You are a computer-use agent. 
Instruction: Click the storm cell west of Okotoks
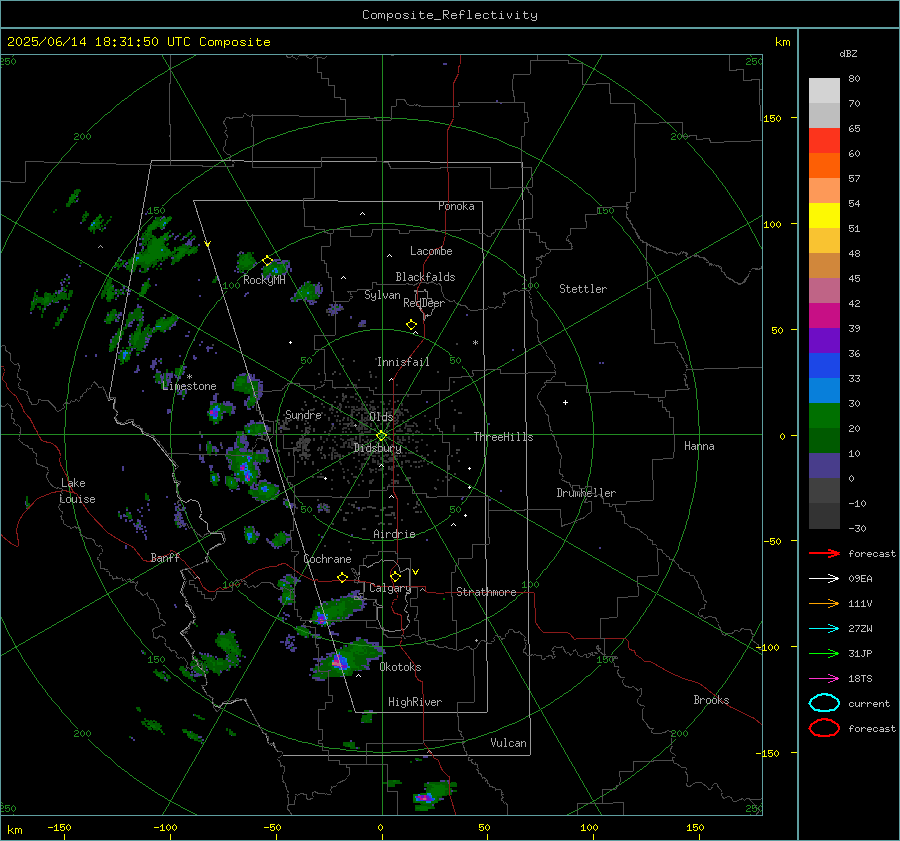pos(348,658)
